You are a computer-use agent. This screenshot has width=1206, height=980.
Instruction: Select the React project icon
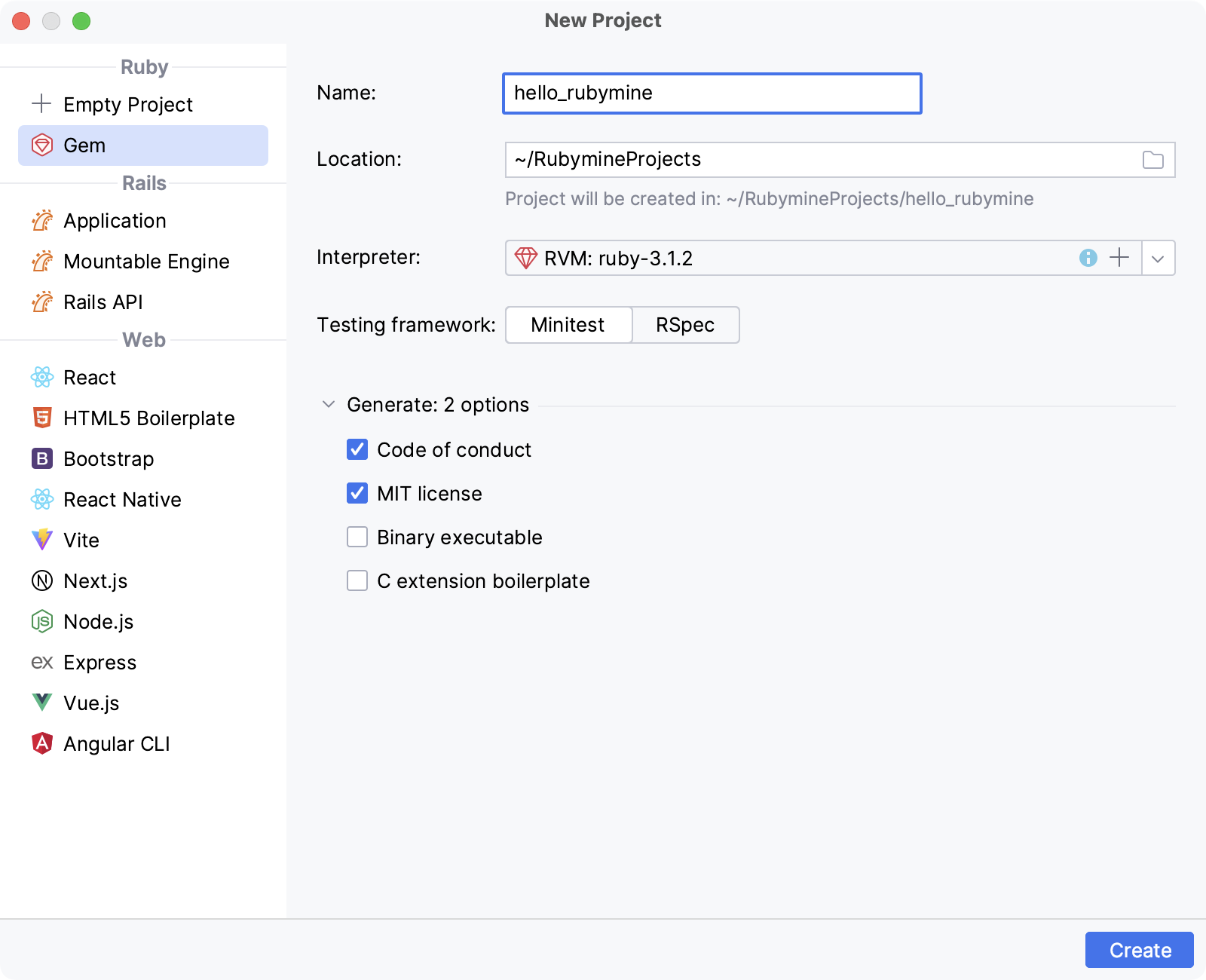(x=42, y=377)
